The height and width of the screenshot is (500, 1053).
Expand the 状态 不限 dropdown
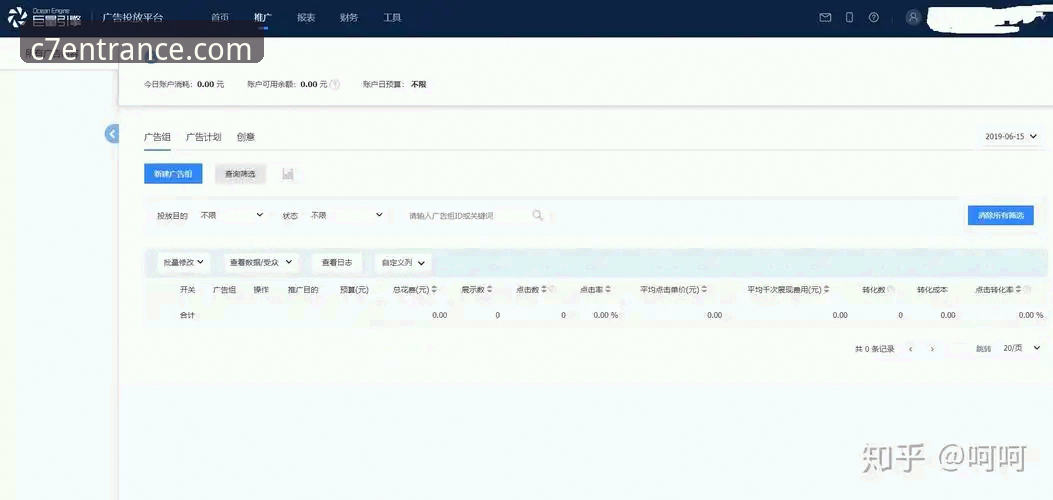[x=347, y=215]
